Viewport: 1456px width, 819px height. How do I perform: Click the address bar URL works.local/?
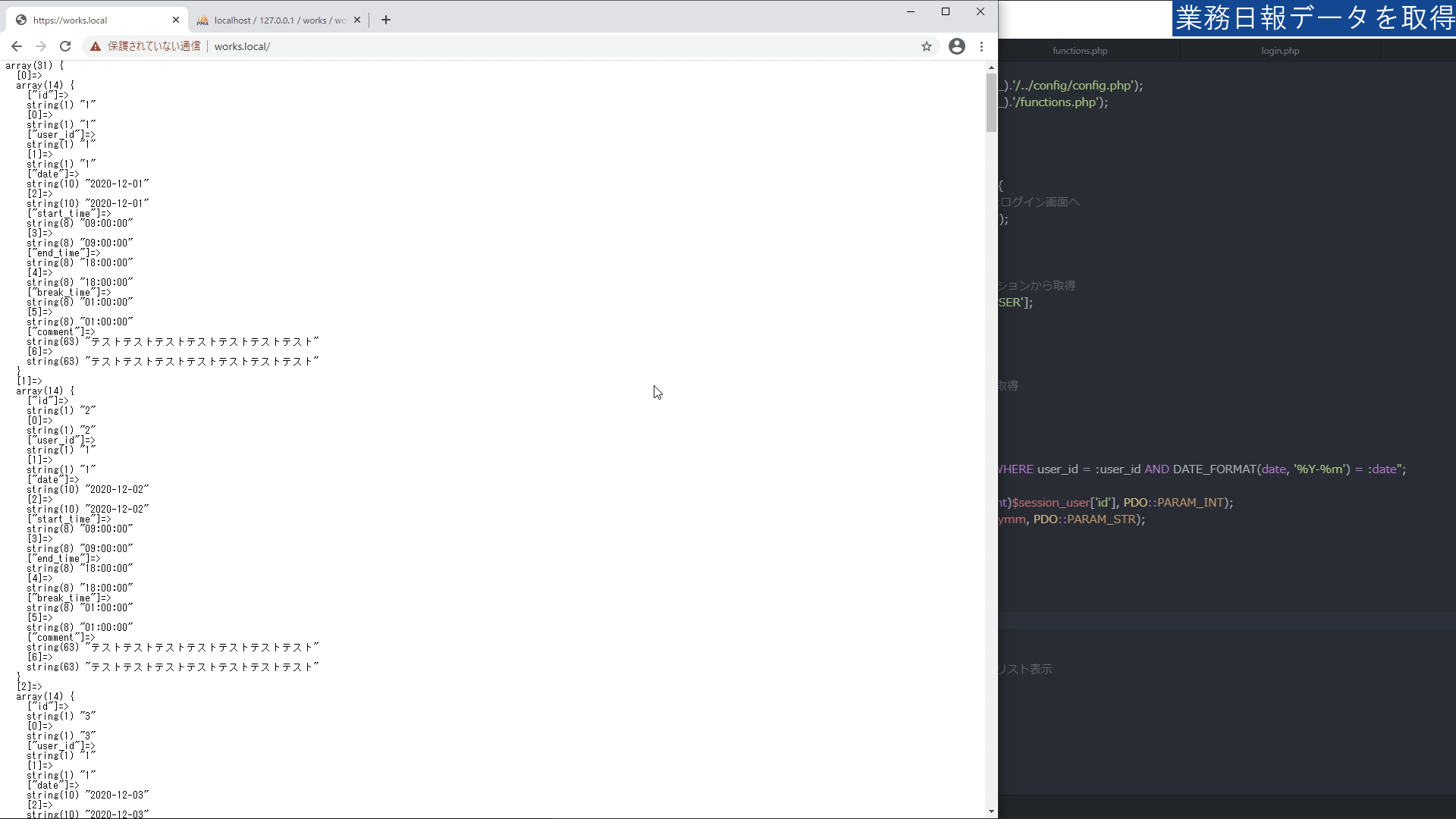click(242, 46)
